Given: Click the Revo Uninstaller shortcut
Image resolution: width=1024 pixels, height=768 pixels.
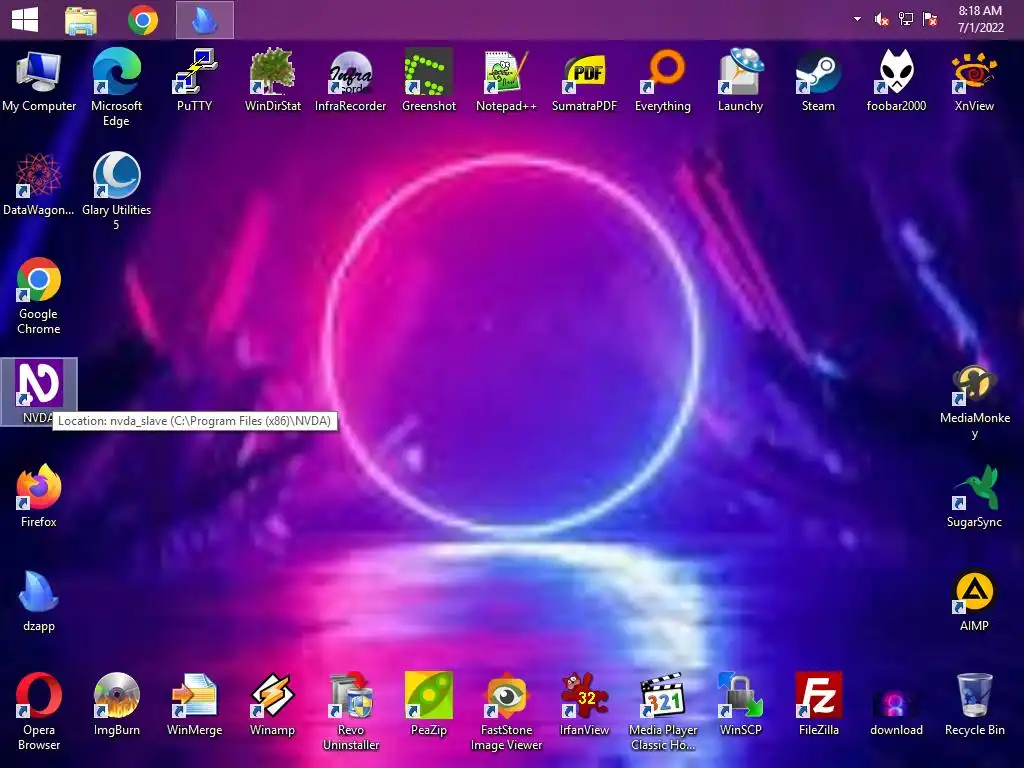Looking at the screenshot, I should tap(351, 711).
